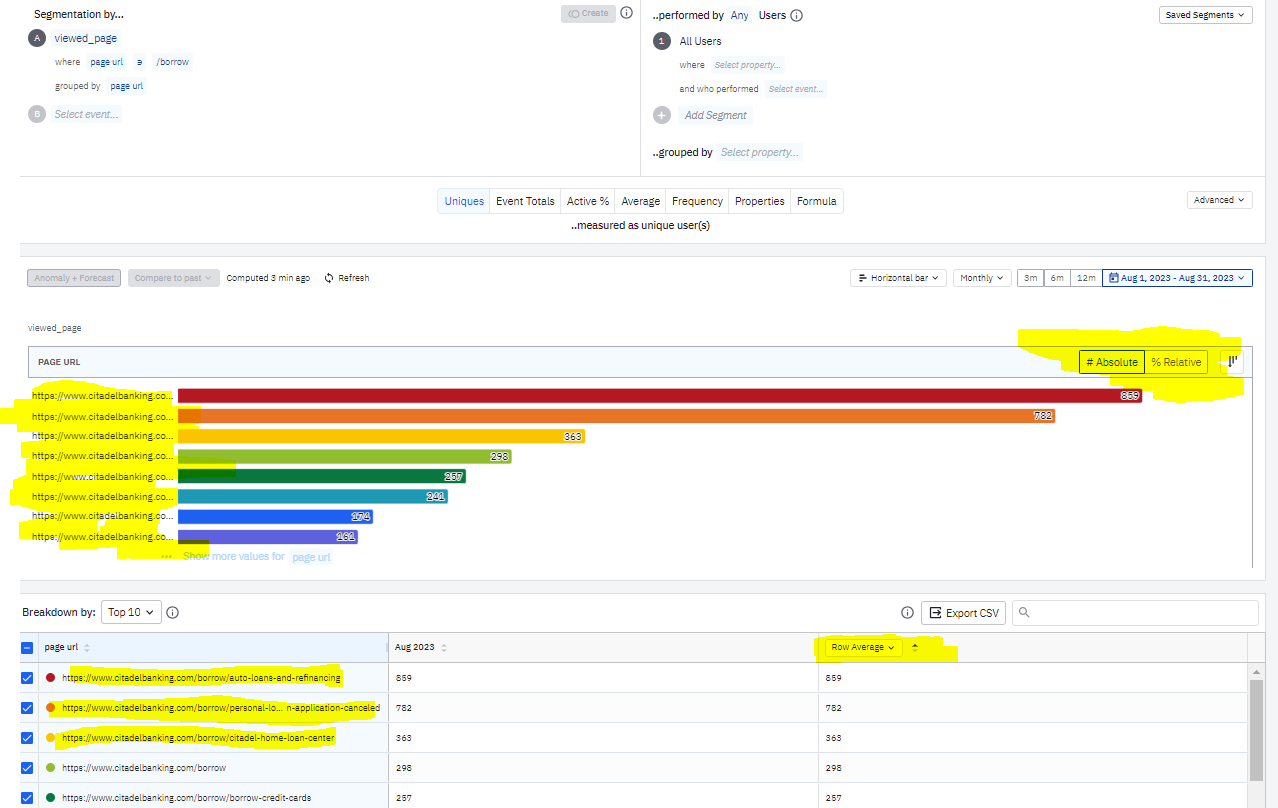The width and height of the screenshot is (1278, 808).
Task: Click the Add Segment button
Action: pyautogui.click(x=716, y=115)
